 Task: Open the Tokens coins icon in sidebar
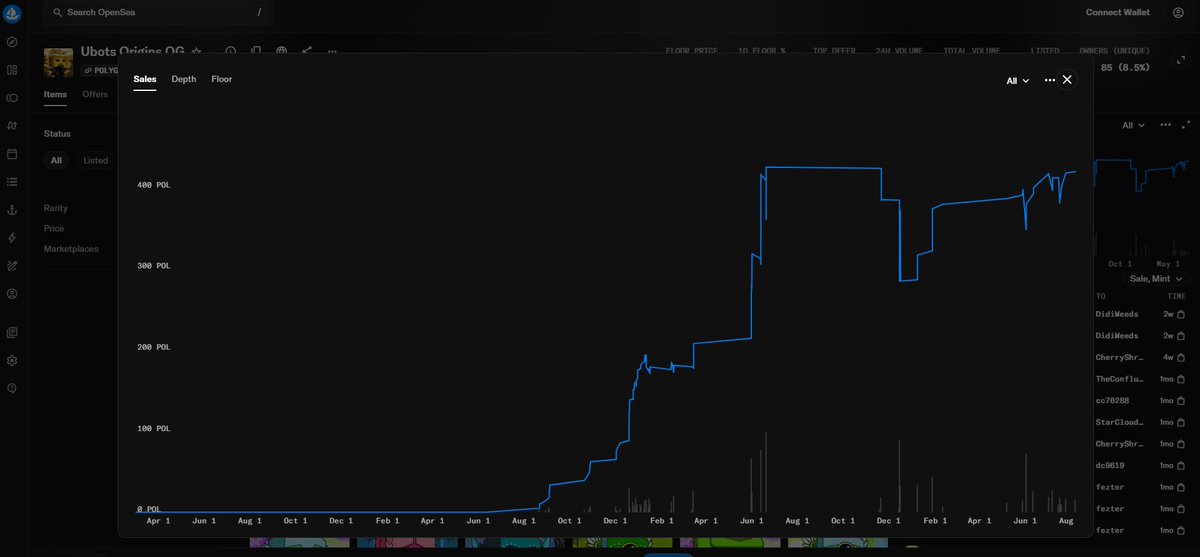[x=12, y=98]
